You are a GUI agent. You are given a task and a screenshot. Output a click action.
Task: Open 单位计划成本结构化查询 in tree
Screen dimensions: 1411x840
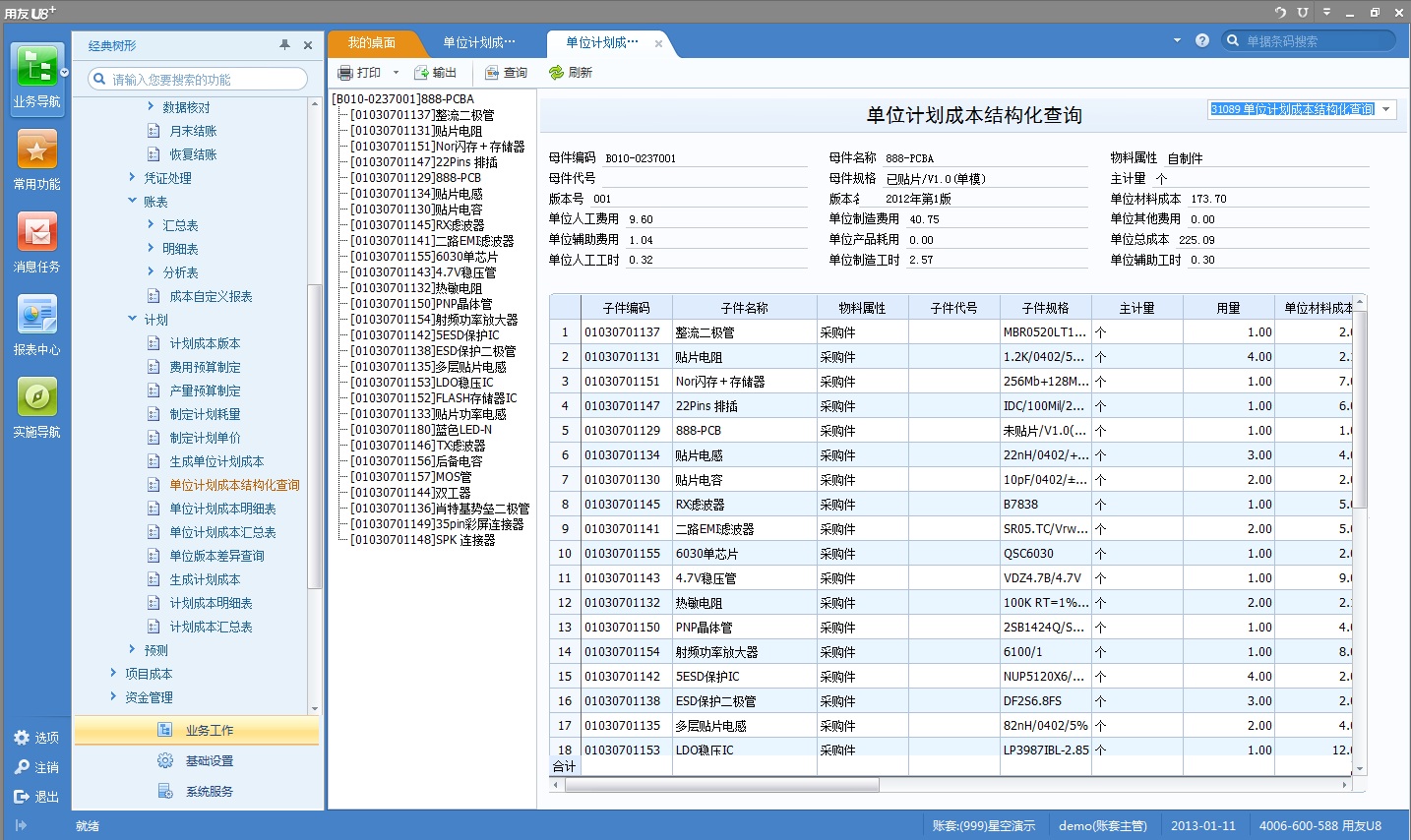point(234,485)
